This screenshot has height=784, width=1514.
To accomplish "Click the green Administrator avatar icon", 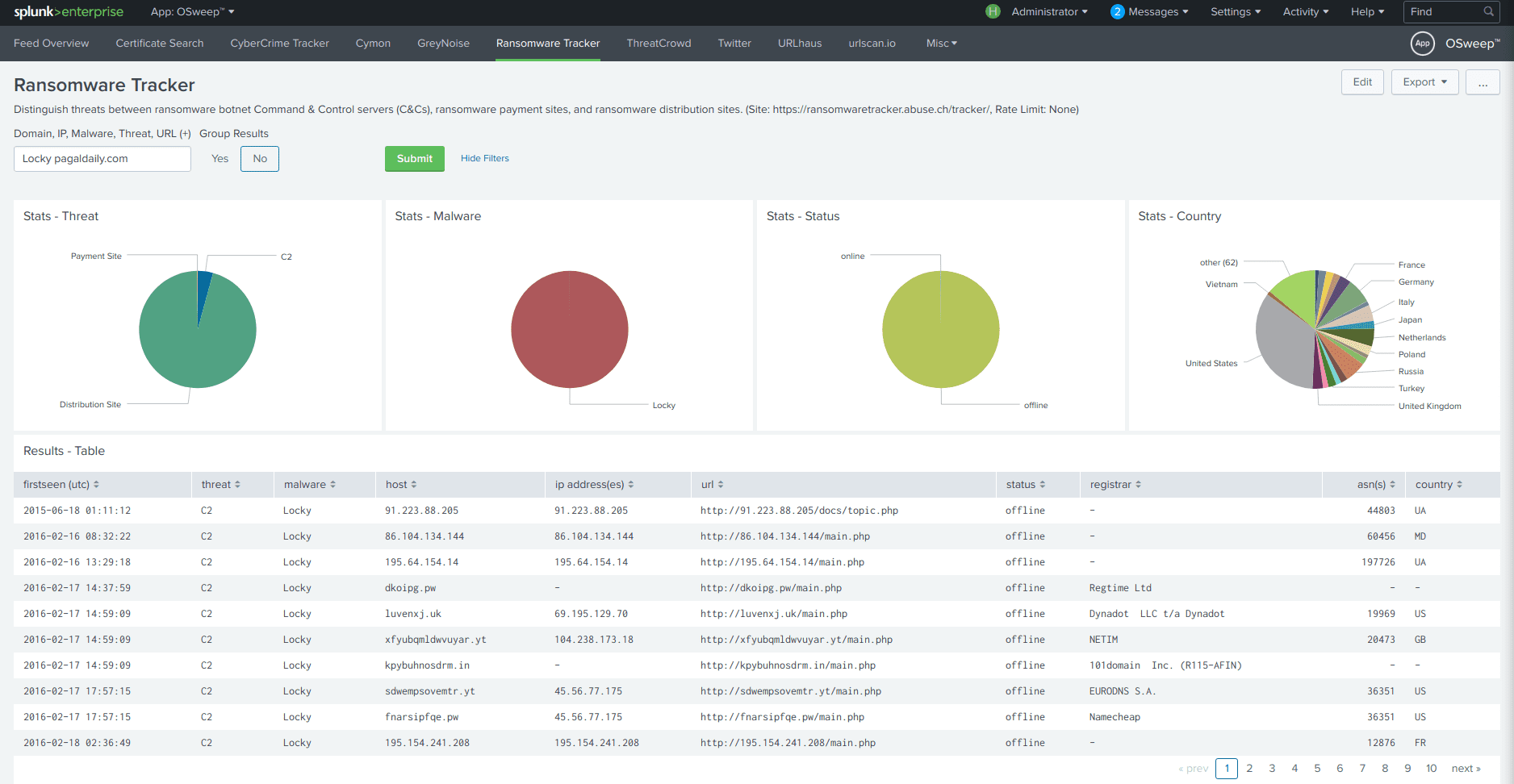I will click(x=993, y=11).
